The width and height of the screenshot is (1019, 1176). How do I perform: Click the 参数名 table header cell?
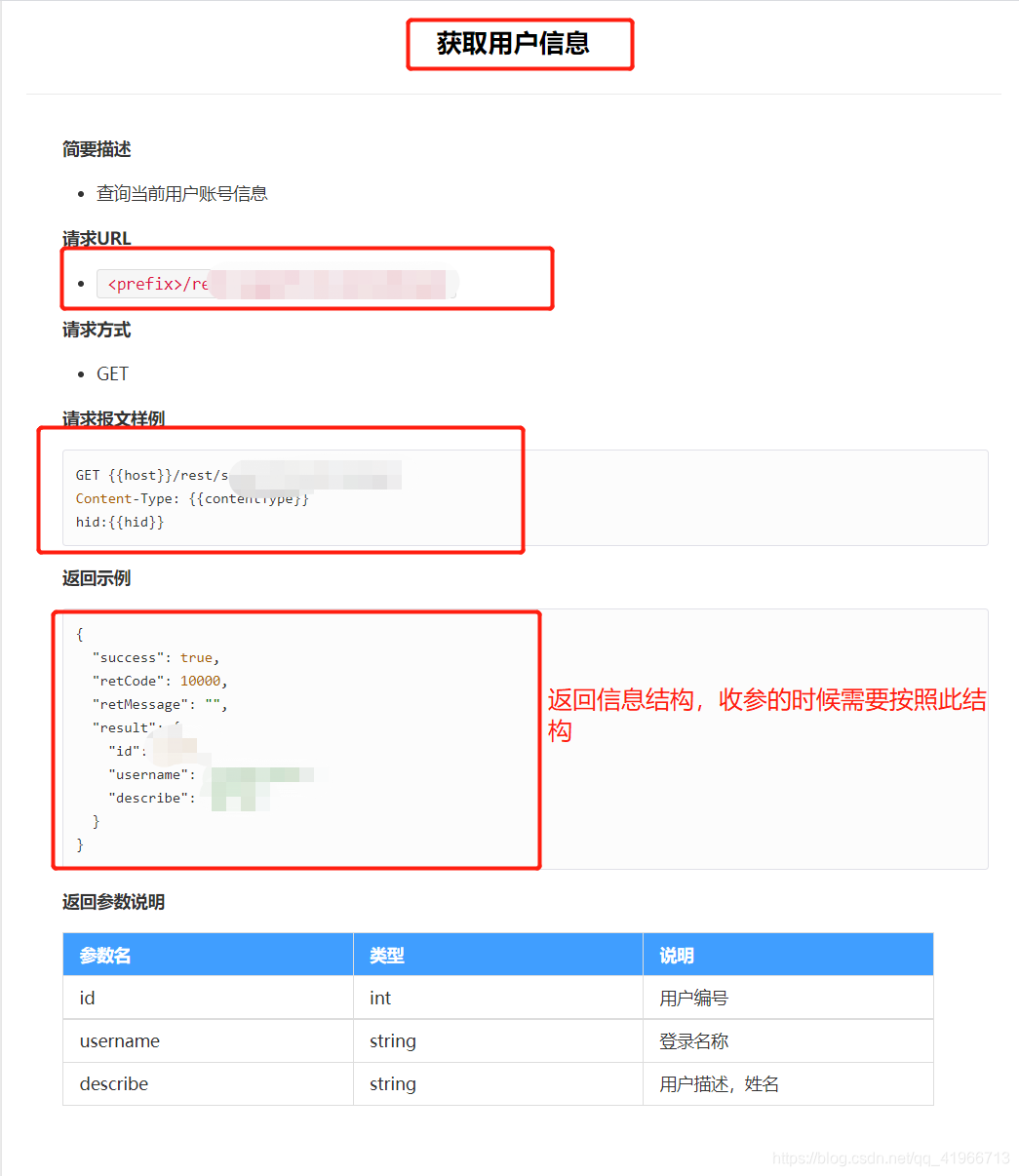[x=101, y=955]
